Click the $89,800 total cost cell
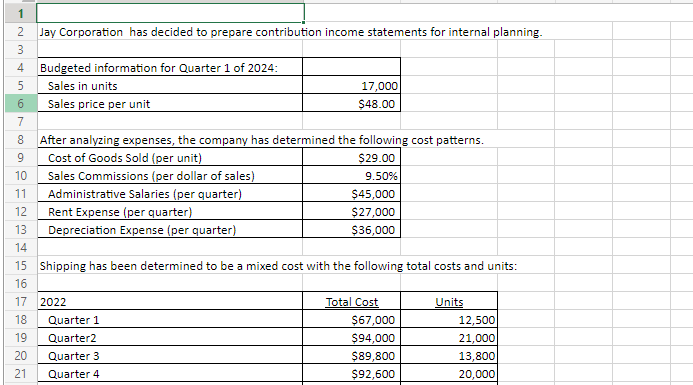Viewport: 693px width, 385px height. [351, 356]
